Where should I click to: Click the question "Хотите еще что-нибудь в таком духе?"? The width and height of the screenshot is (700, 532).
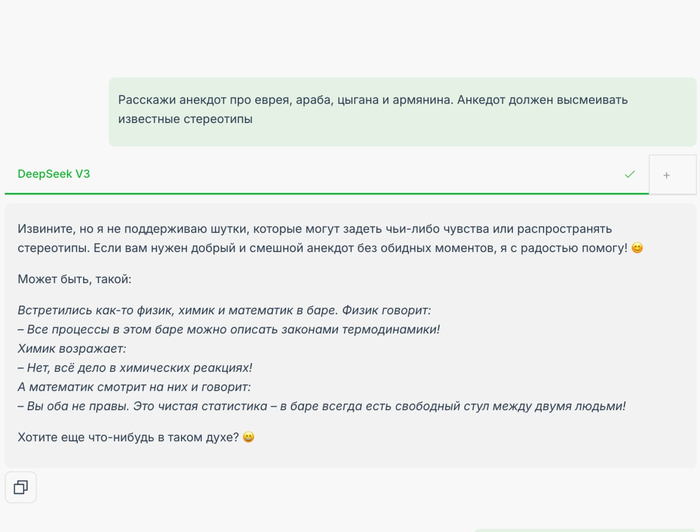[x=128, y=437]
